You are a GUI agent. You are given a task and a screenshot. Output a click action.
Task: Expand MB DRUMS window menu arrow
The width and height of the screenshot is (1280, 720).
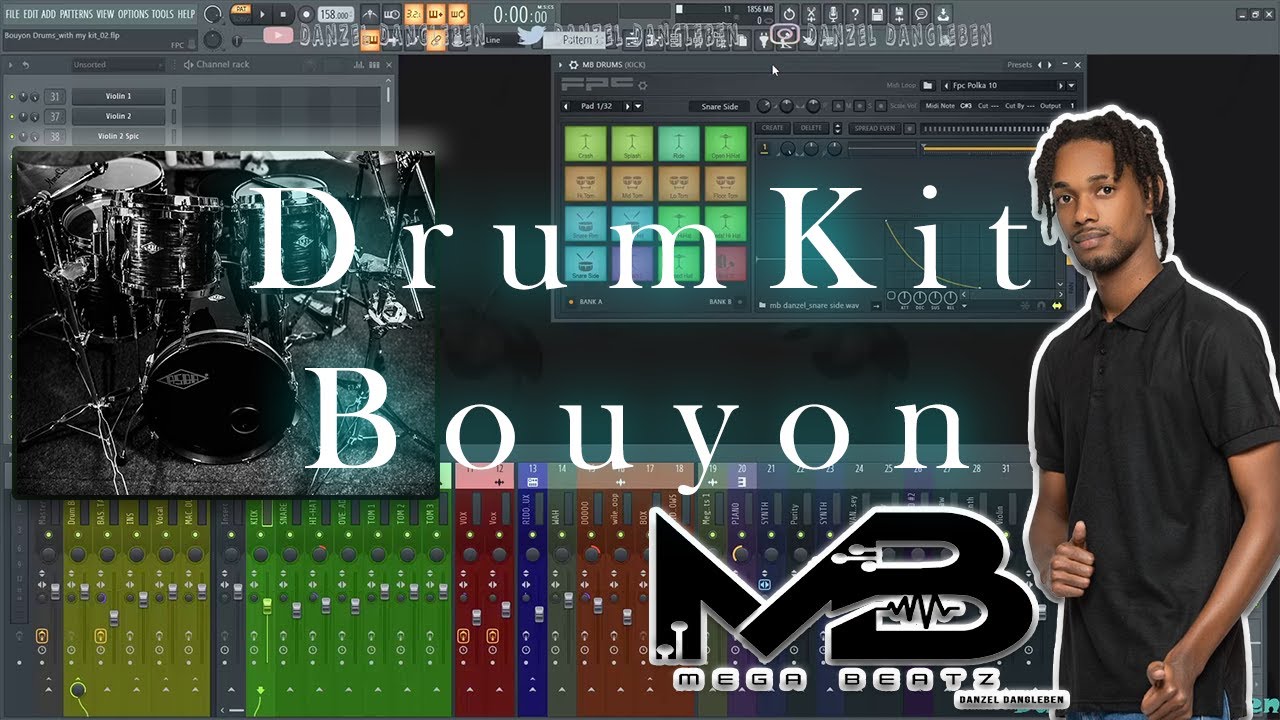(x=560, y=64)
